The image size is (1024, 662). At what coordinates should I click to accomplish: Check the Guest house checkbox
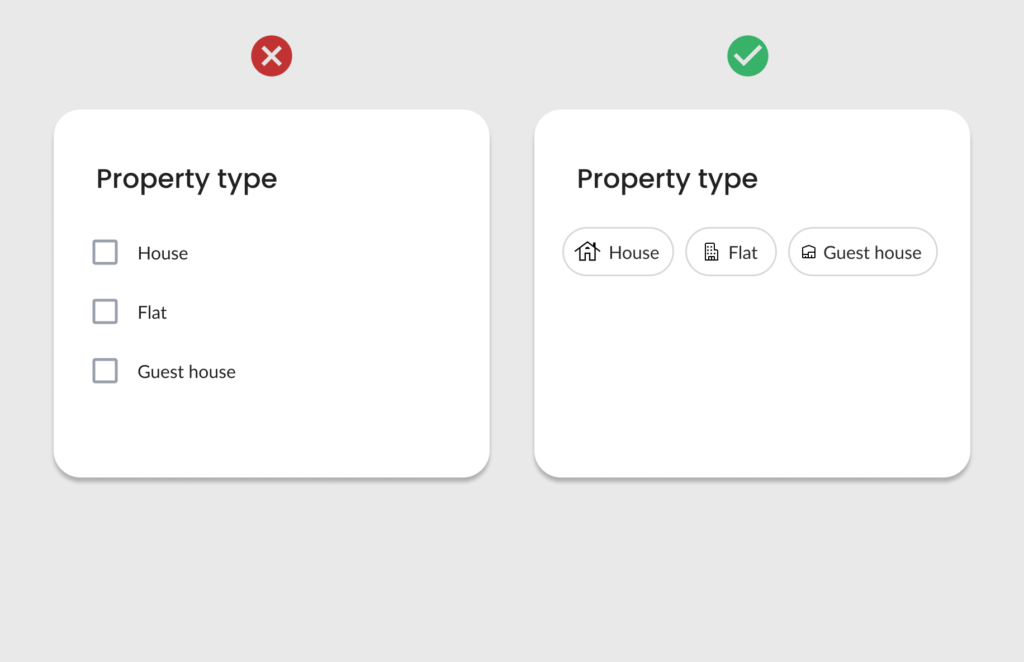[x=105, y=370]
